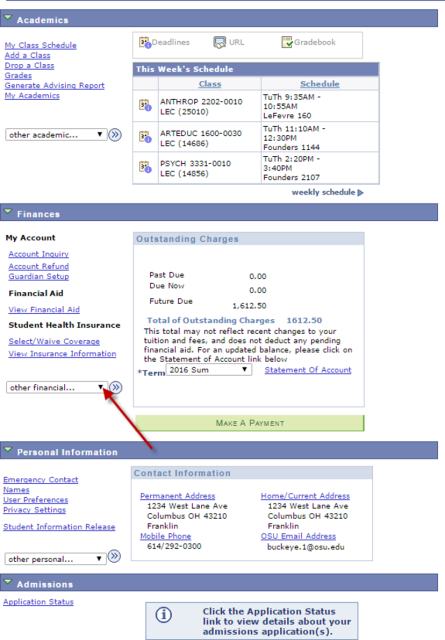The image size is (445, 640).
Task: Open Account Inquiry link
Action: click(39, 254)
